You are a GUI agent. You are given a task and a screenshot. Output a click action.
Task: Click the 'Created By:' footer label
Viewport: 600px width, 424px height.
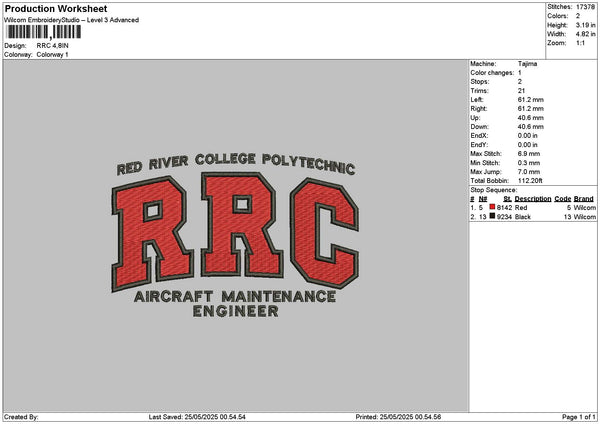[x=21, y=417]
